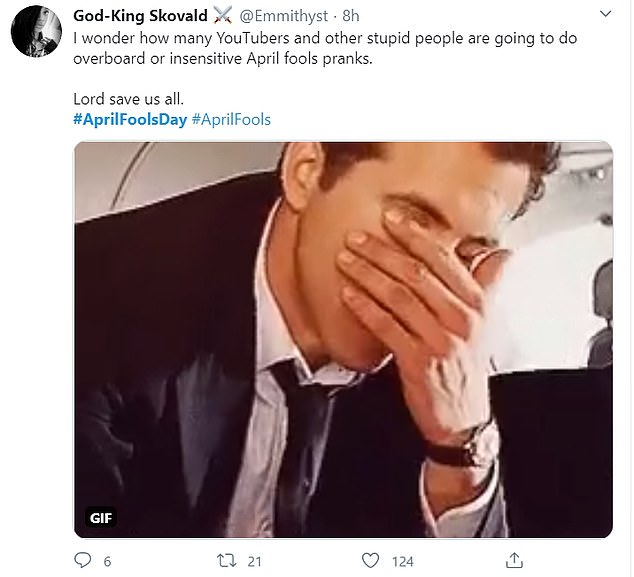This screenshot has width=634, height=577.
Task: Retweet this tweet using the arrows icon
Action: click(226, 560)
